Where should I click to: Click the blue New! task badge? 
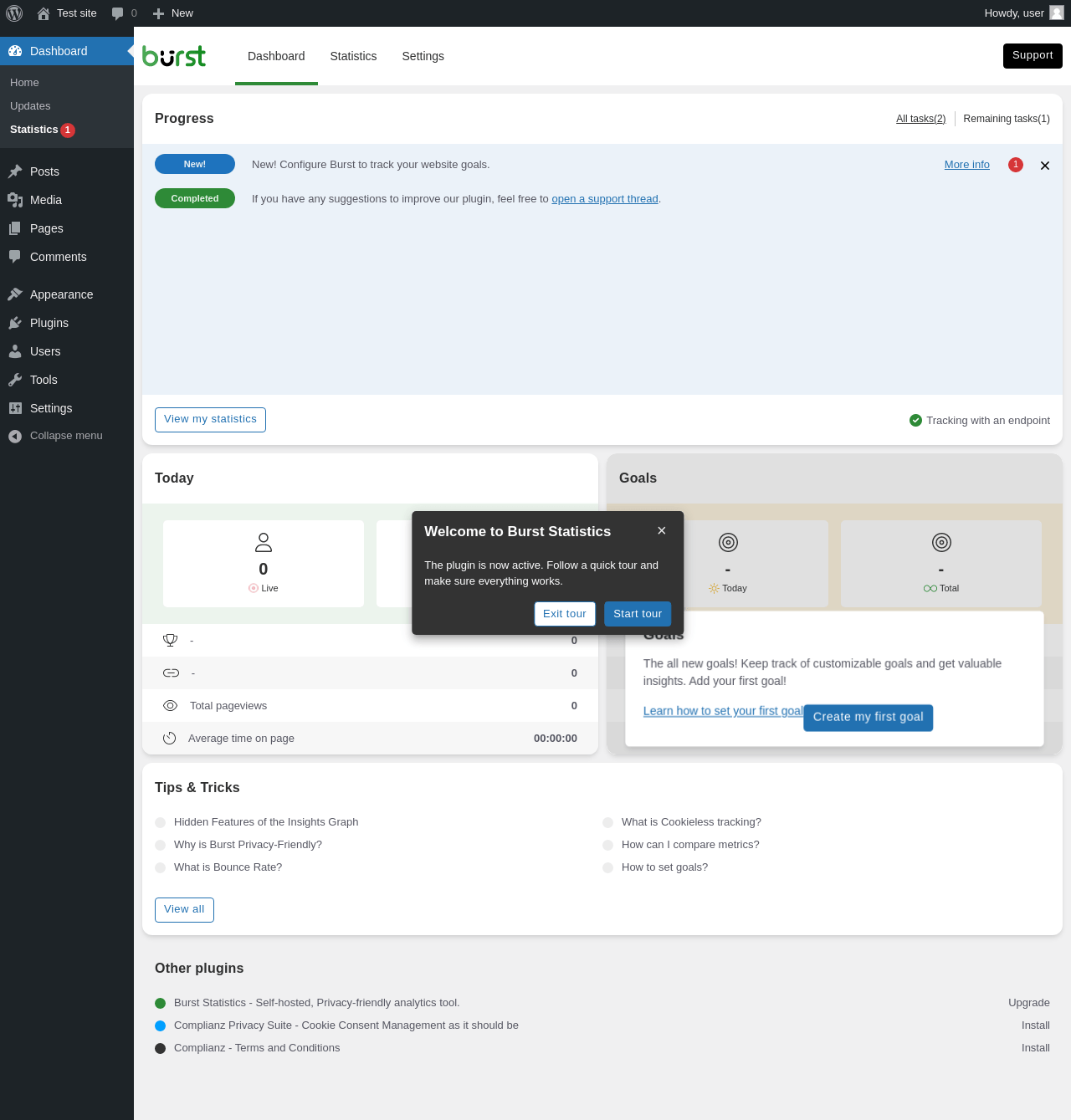(x=195, y=164)
